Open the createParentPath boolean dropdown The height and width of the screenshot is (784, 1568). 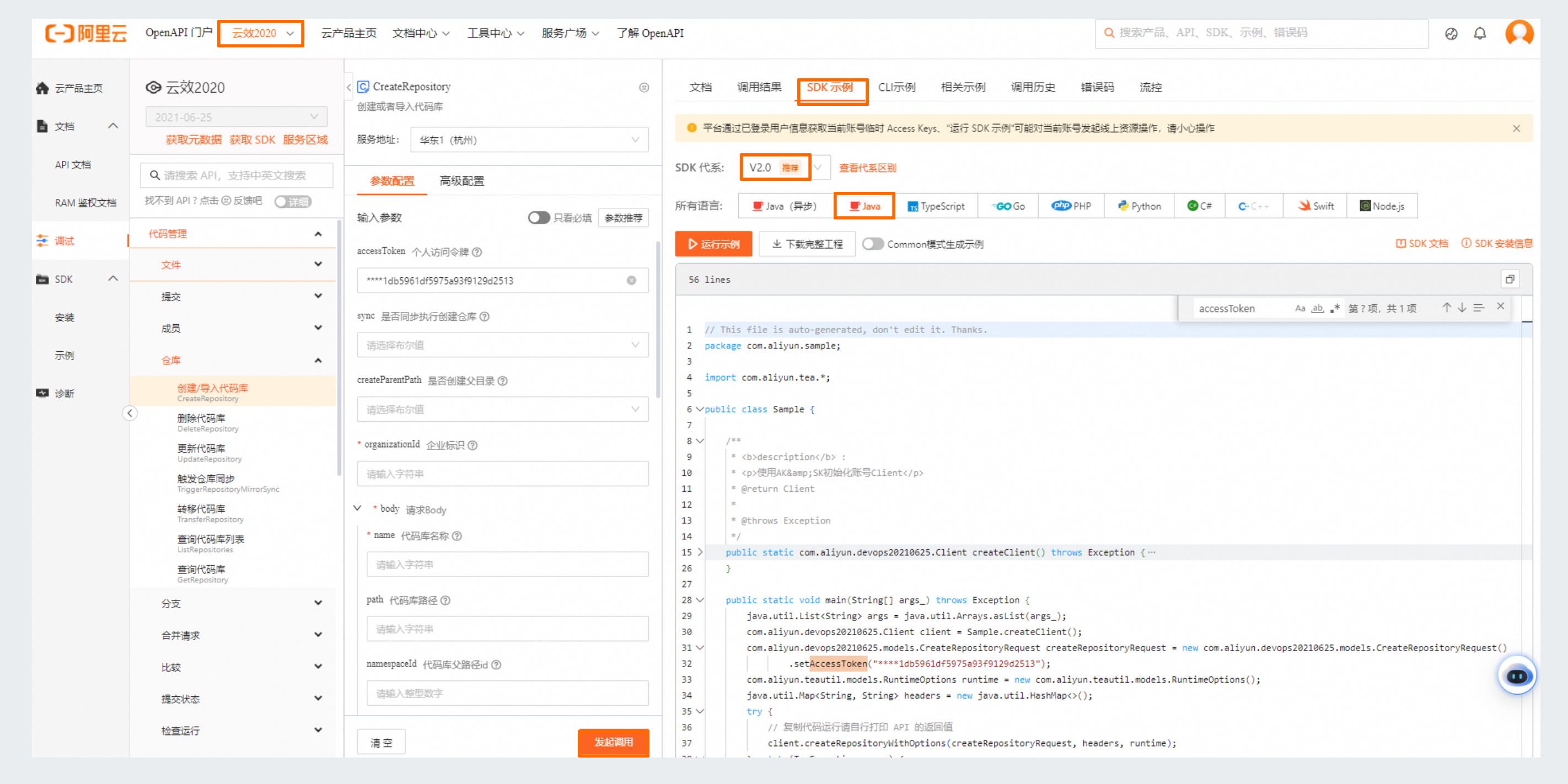point(503,410)
